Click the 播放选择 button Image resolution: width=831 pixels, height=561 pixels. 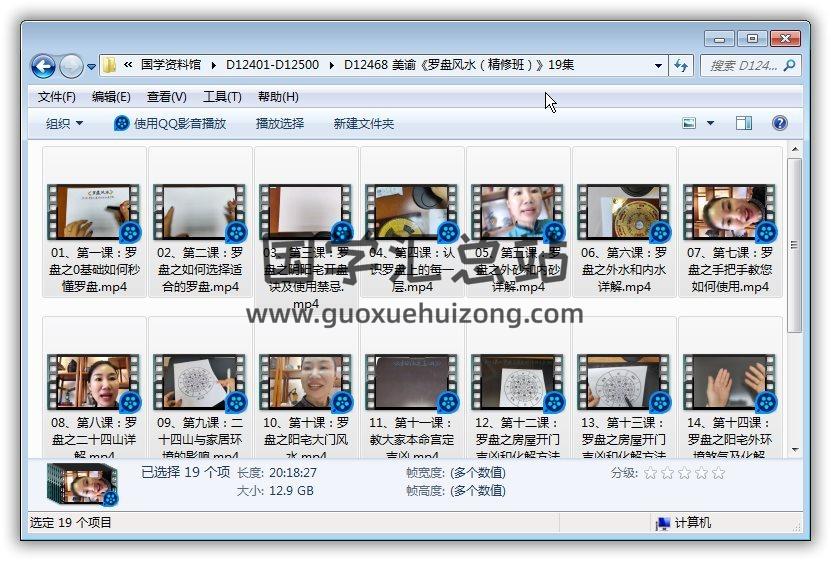click(279, 123)
